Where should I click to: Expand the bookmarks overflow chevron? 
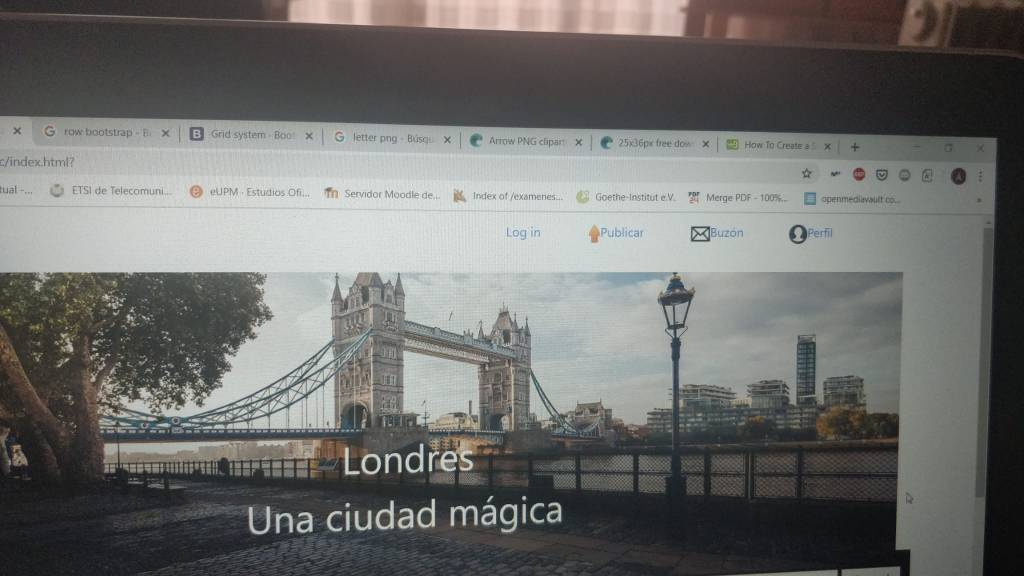(978, 200)
